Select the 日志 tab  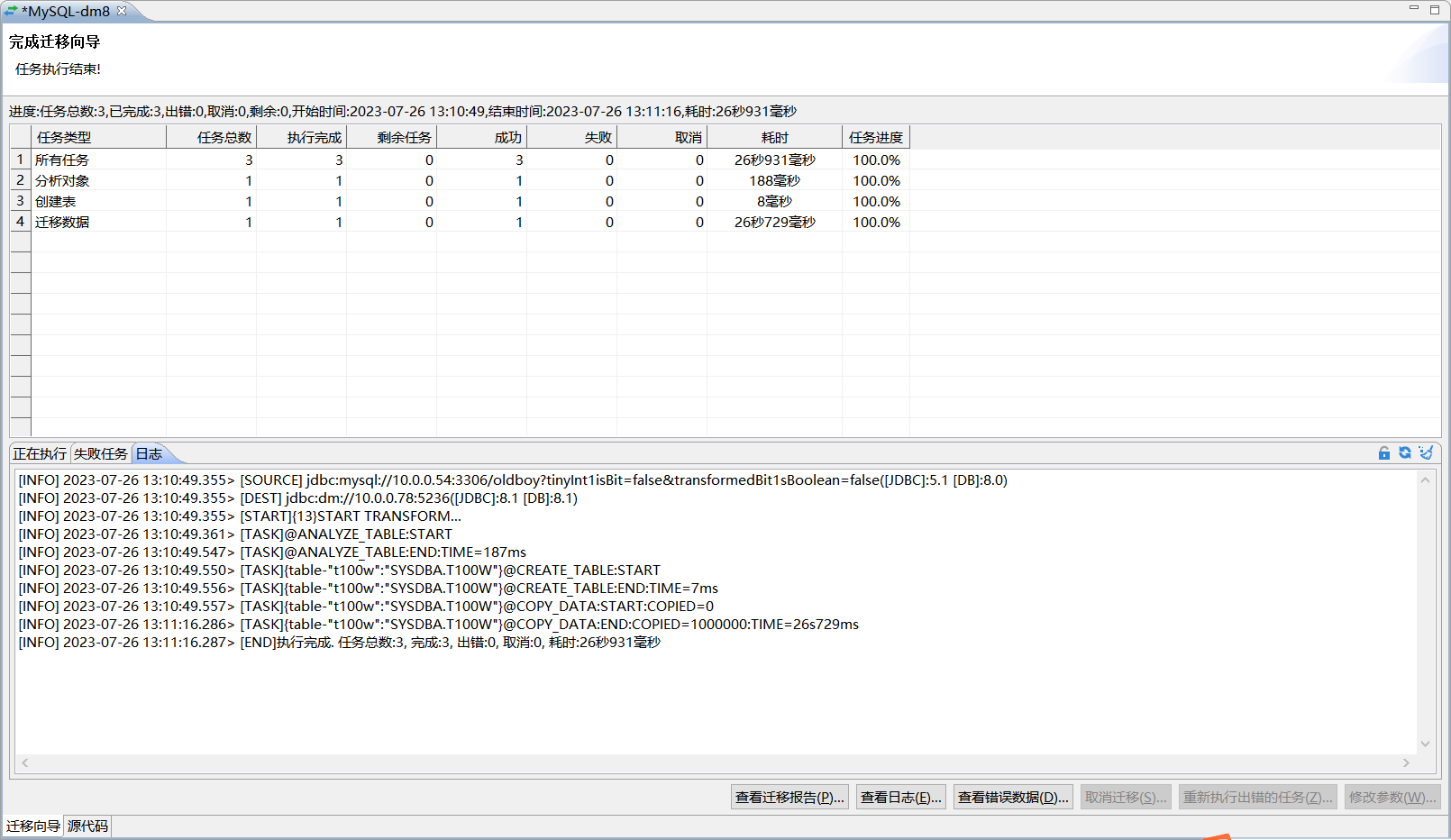point(149,454)
